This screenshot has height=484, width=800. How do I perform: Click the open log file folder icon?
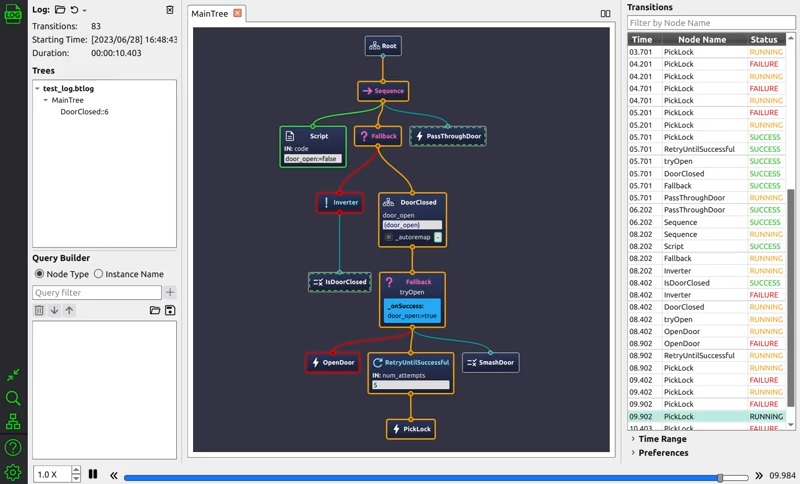pos(61,10)
